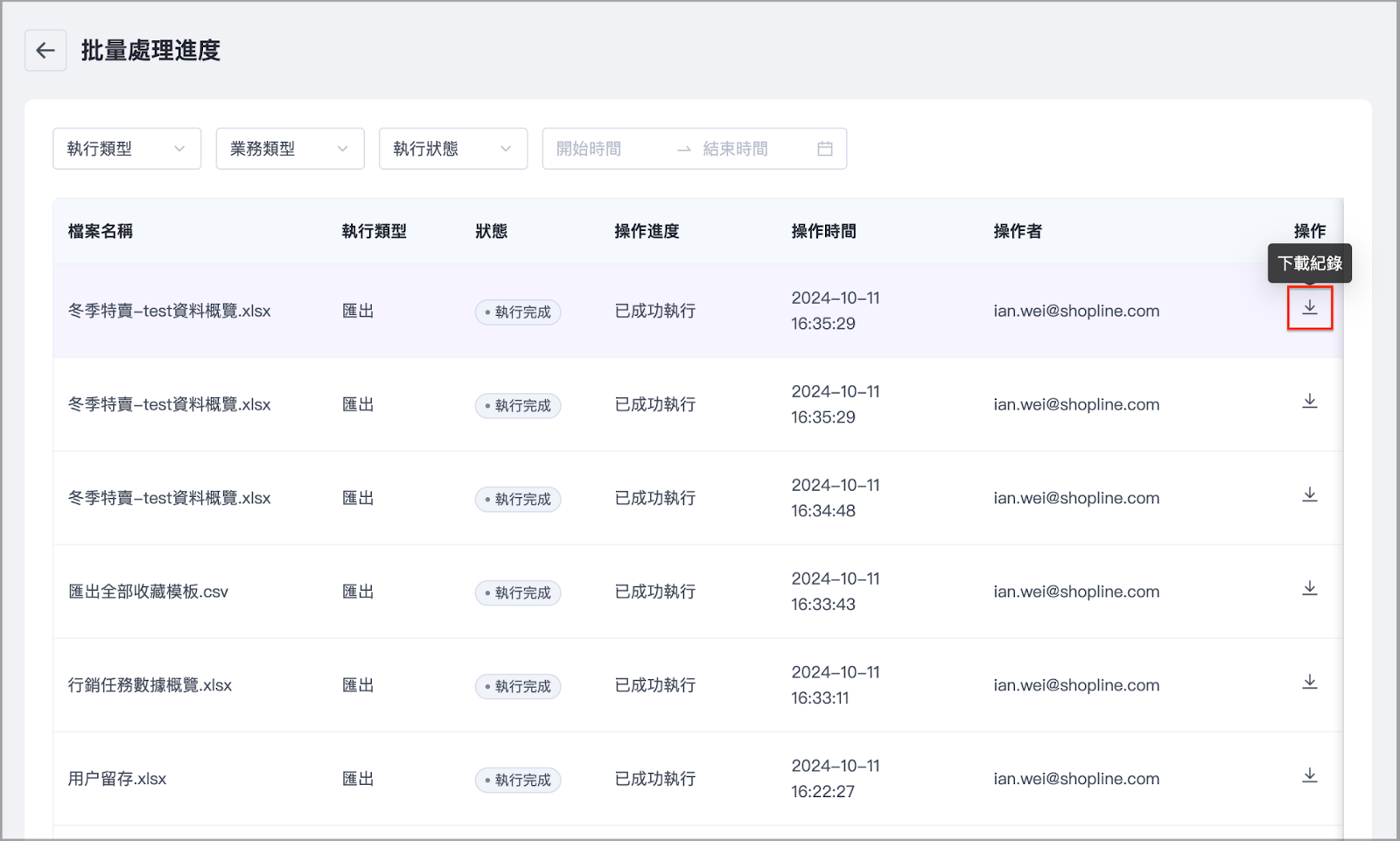Click the 行銷任務數據概覽.xlsx file name
The width and height of the screenshot is (1400, 841).
[x=150, y=685]
